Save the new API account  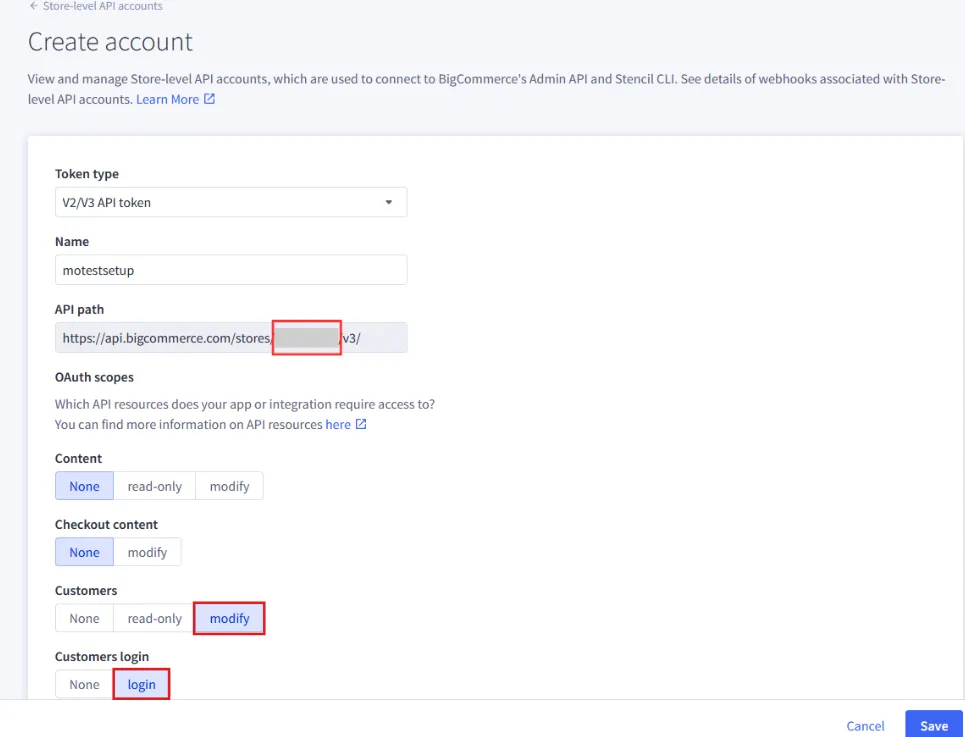pos(934,725)
